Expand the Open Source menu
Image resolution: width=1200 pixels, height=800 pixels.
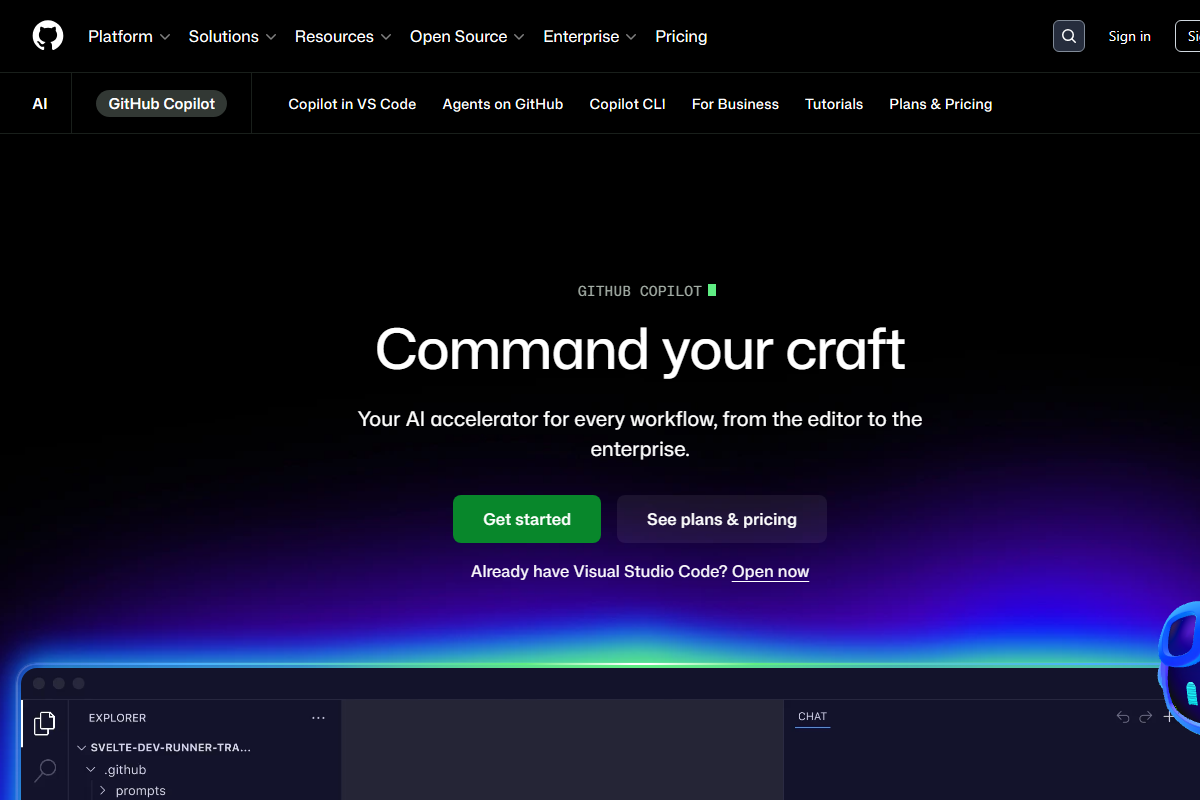click(x=467, y=36)
